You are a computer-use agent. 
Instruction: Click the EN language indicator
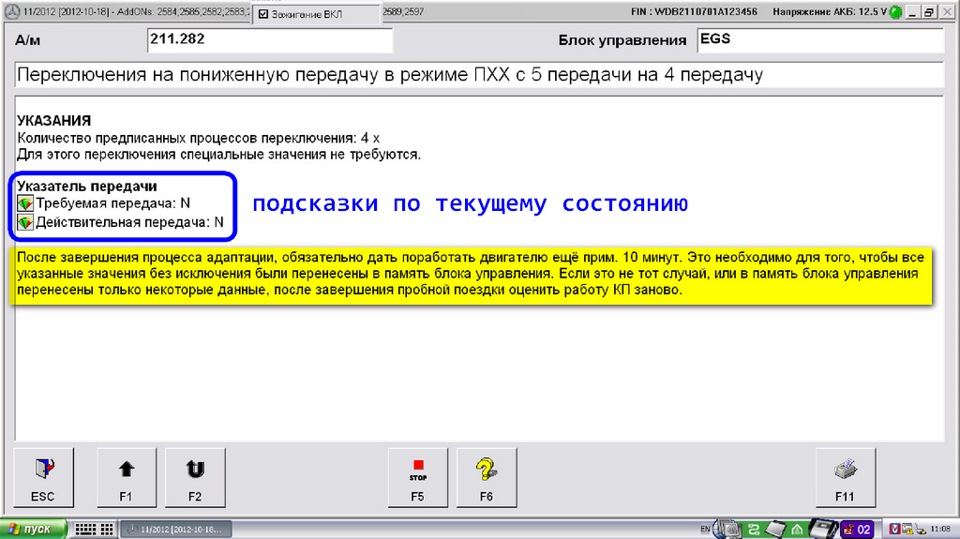[705, 529]
